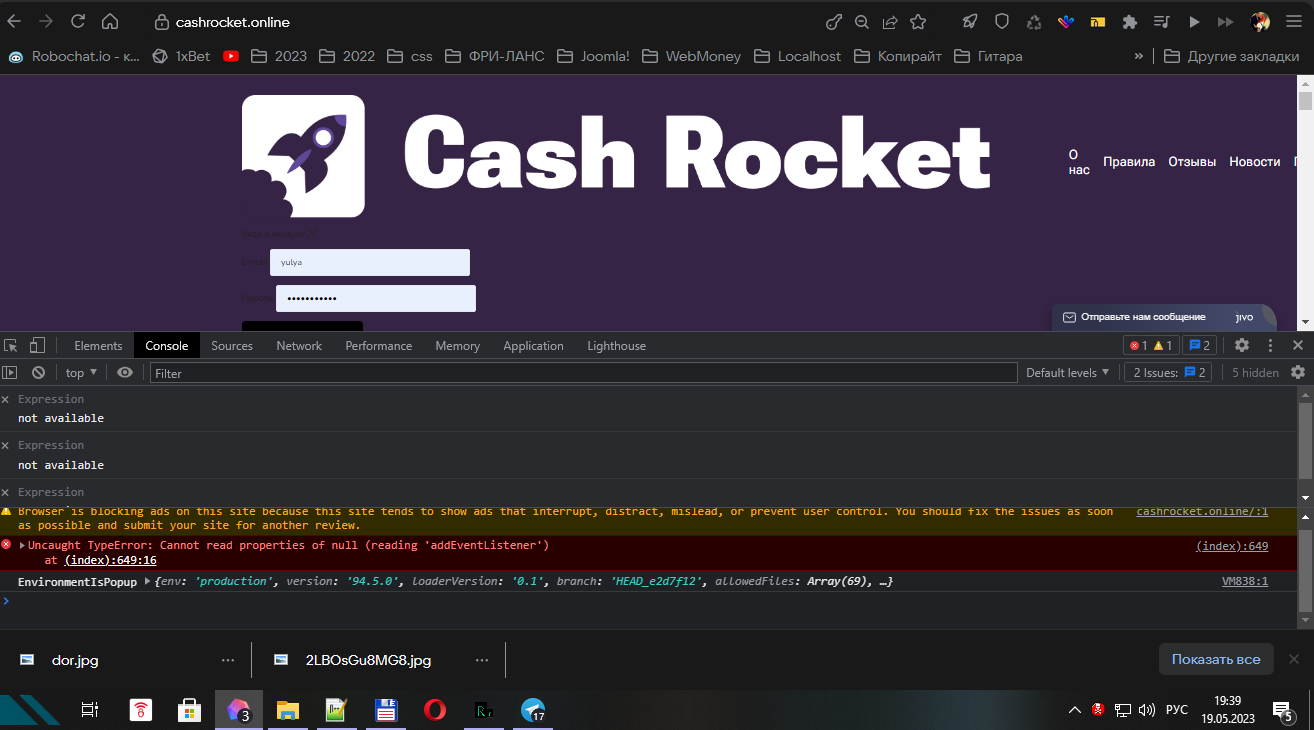1314x730 pixels.
Task: Remove the second live expression
Action: tap(5, 445)
